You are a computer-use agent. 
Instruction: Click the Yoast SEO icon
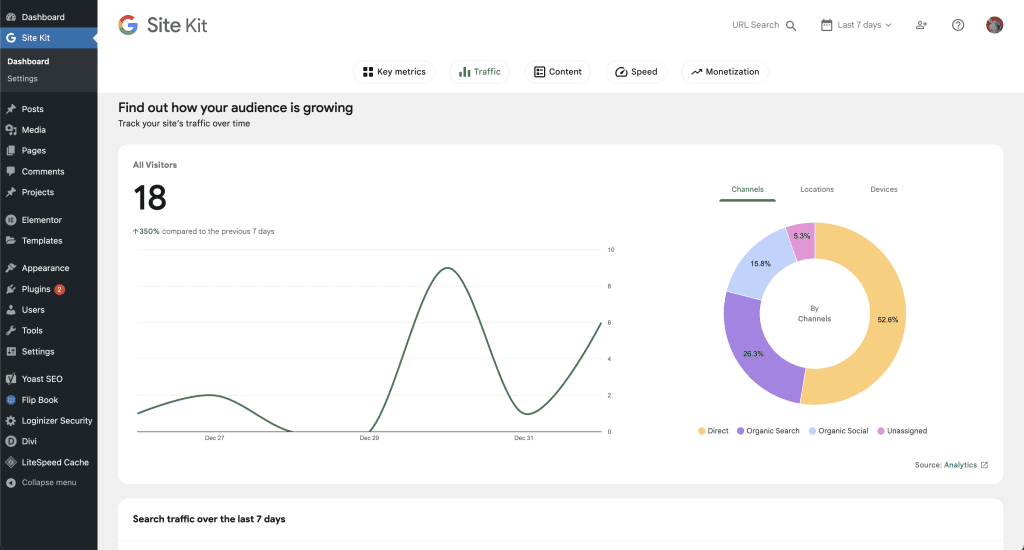[11, 379]
